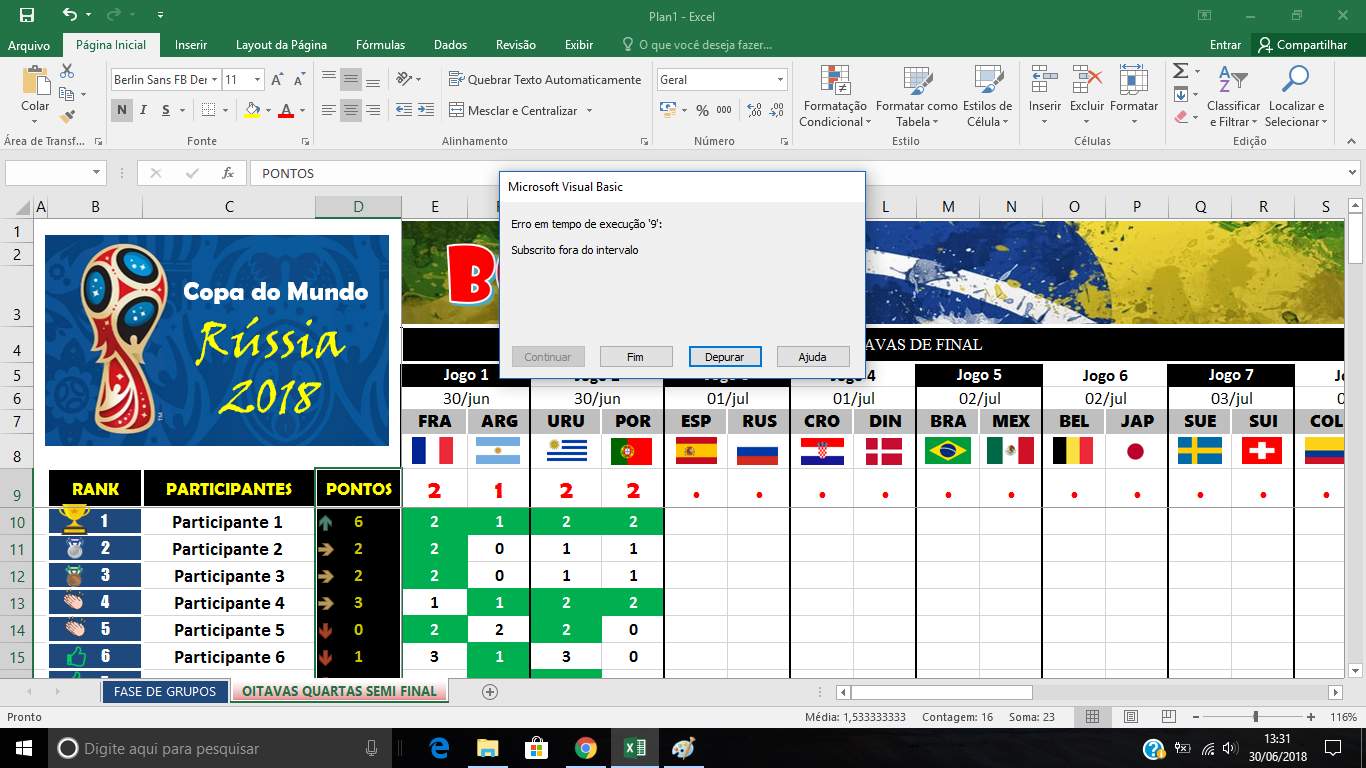Open the Arquivo menu
The width and height of the screenshot is (1366, 768).
(x=29, y=45)
